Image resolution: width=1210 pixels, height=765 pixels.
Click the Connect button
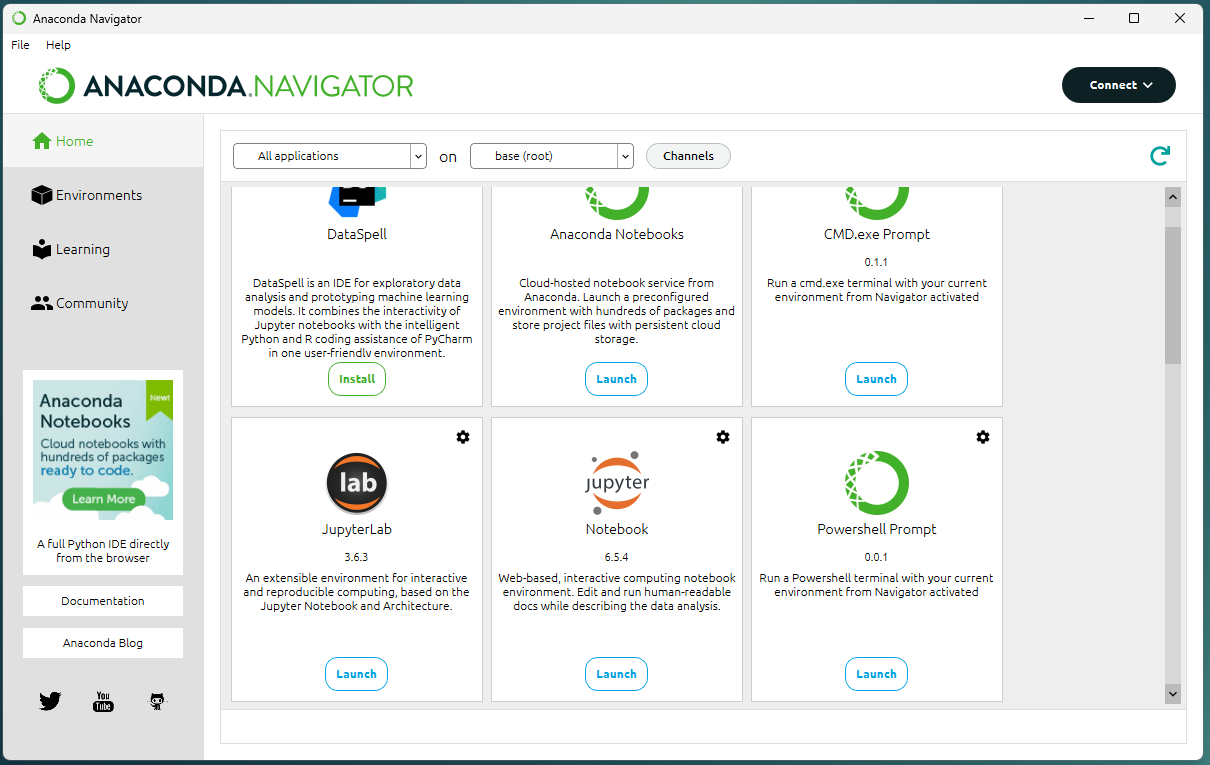click(1119, 85)
